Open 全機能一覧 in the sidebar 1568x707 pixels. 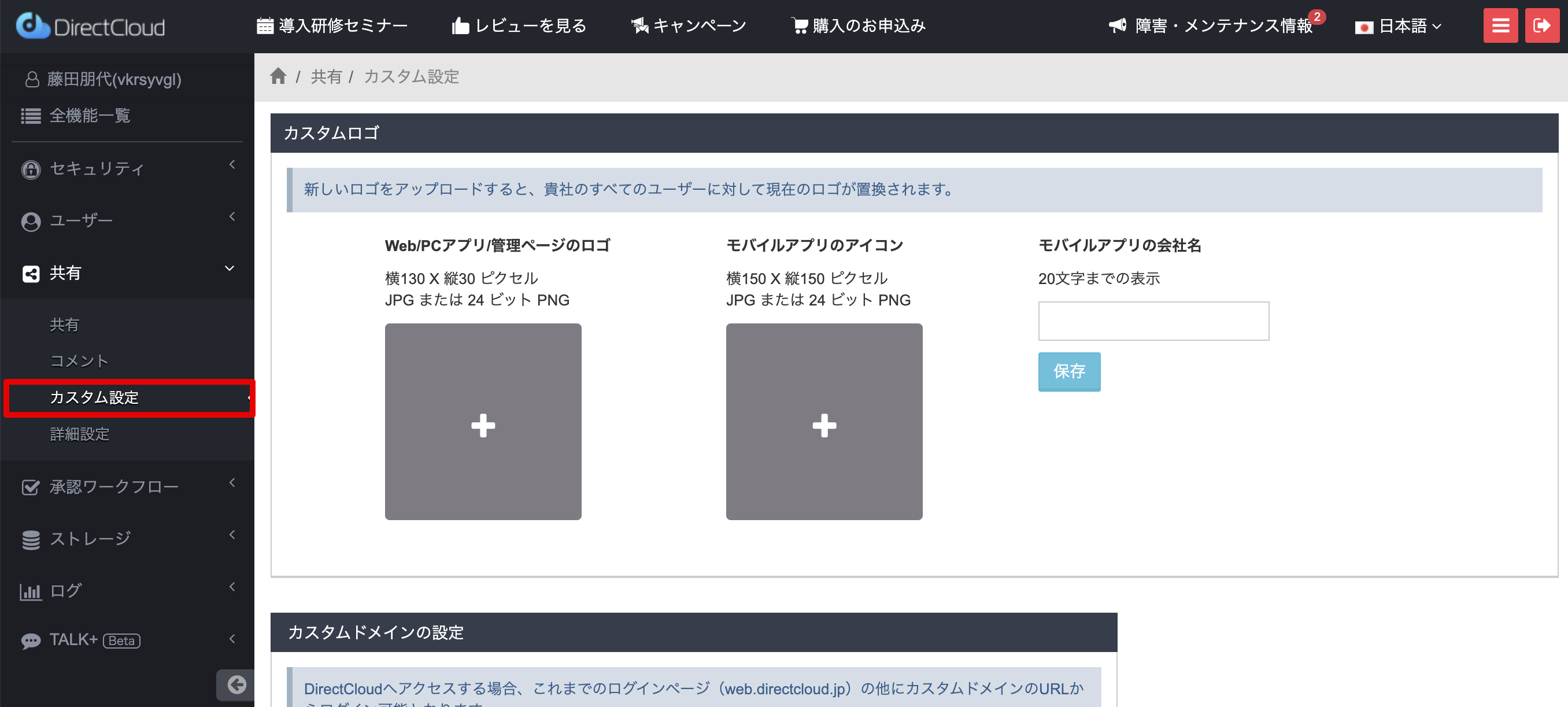click(90, 115)
